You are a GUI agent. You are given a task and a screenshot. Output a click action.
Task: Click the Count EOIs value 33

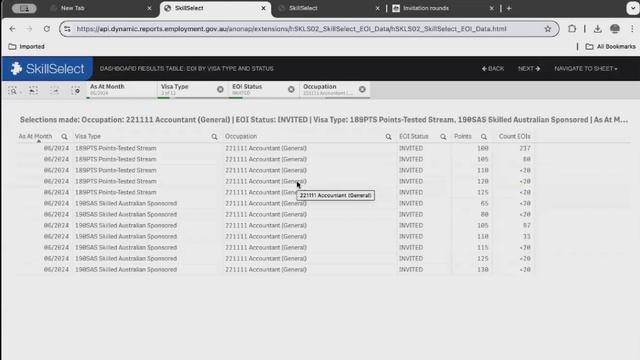(x=527, y=236)
